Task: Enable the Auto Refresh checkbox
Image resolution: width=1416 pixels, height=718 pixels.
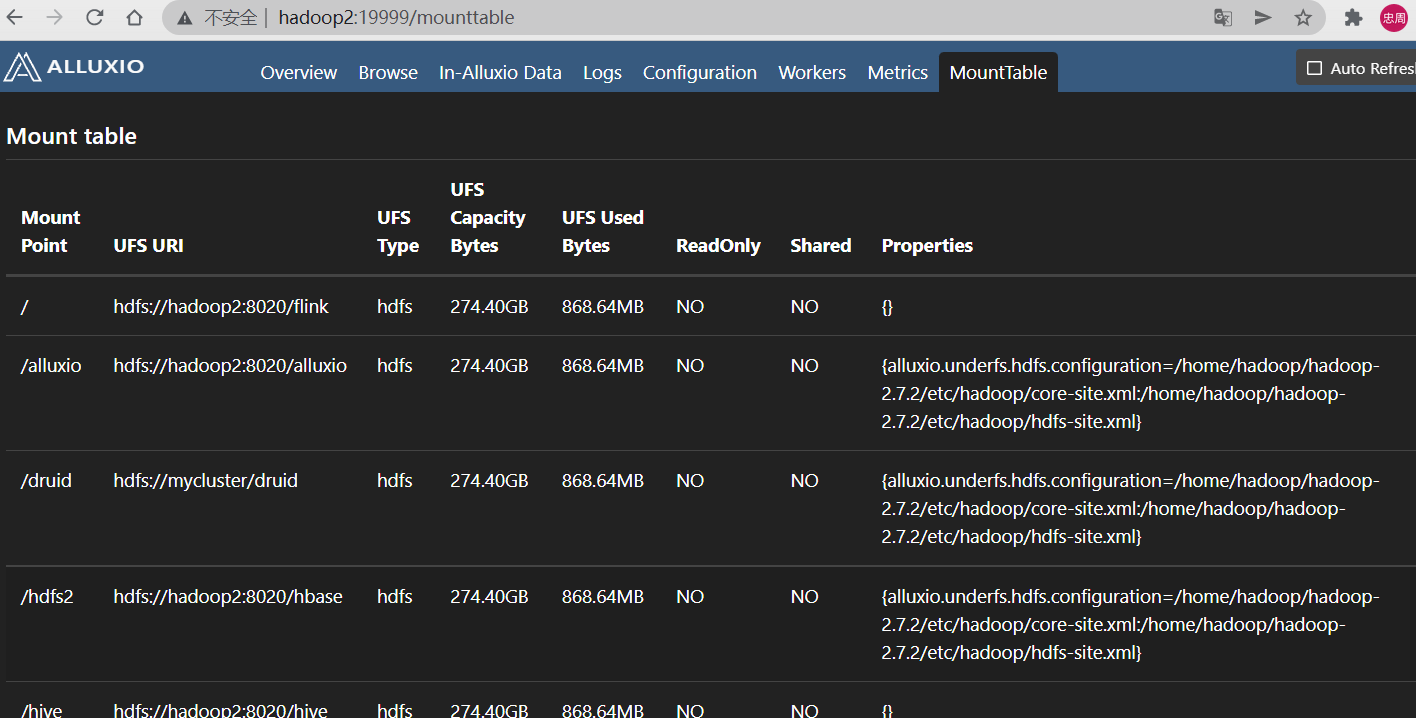Action: point(1313,68)
